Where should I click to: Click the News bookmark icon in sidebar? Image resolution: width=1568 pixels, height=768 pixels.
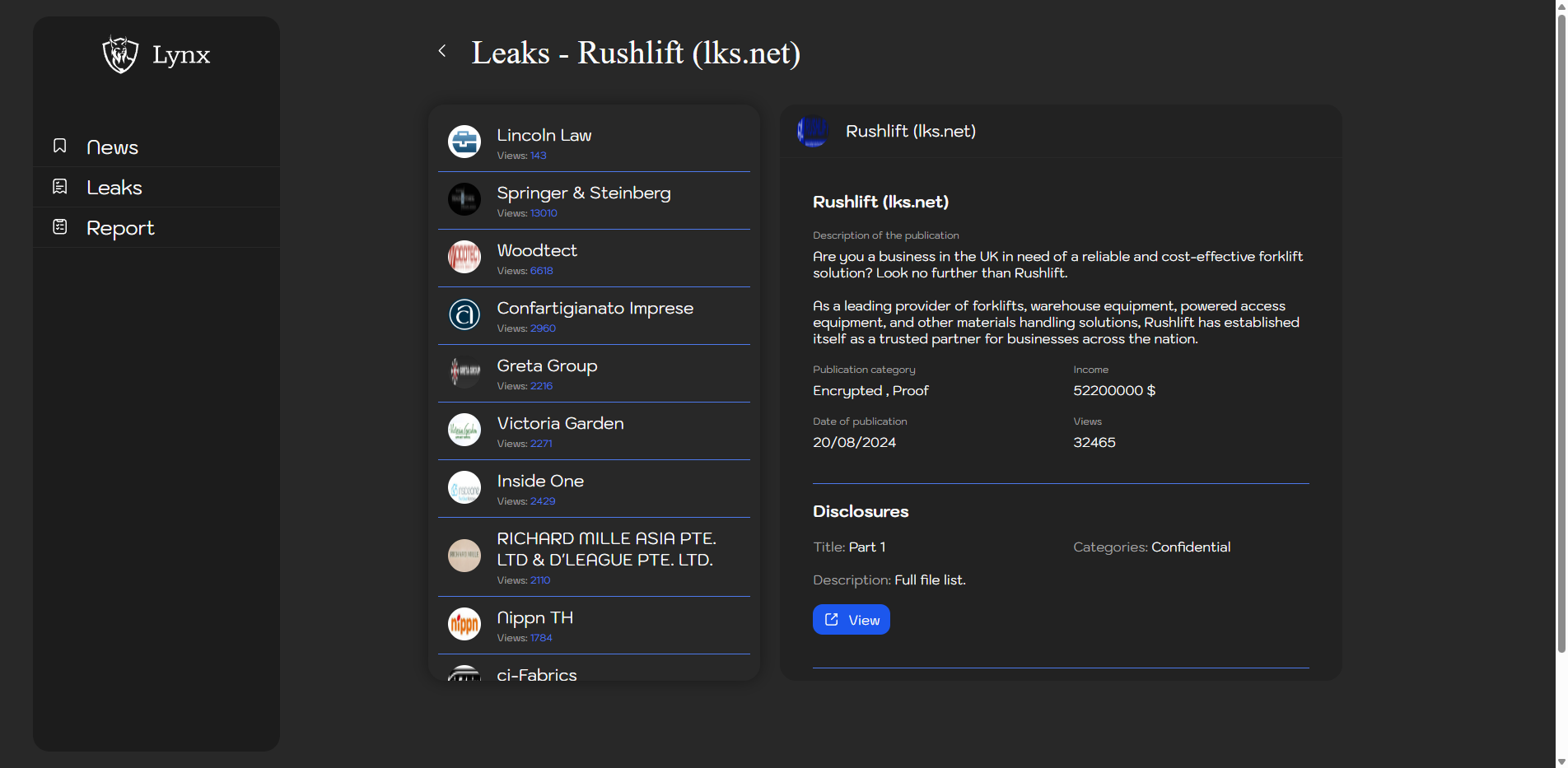(60, 146)
